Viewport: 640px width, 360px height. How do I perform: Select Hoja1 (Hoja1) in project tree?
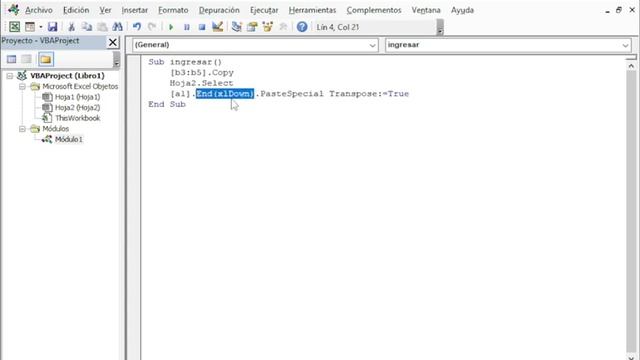pyautogui.click(x=77, y=97)
